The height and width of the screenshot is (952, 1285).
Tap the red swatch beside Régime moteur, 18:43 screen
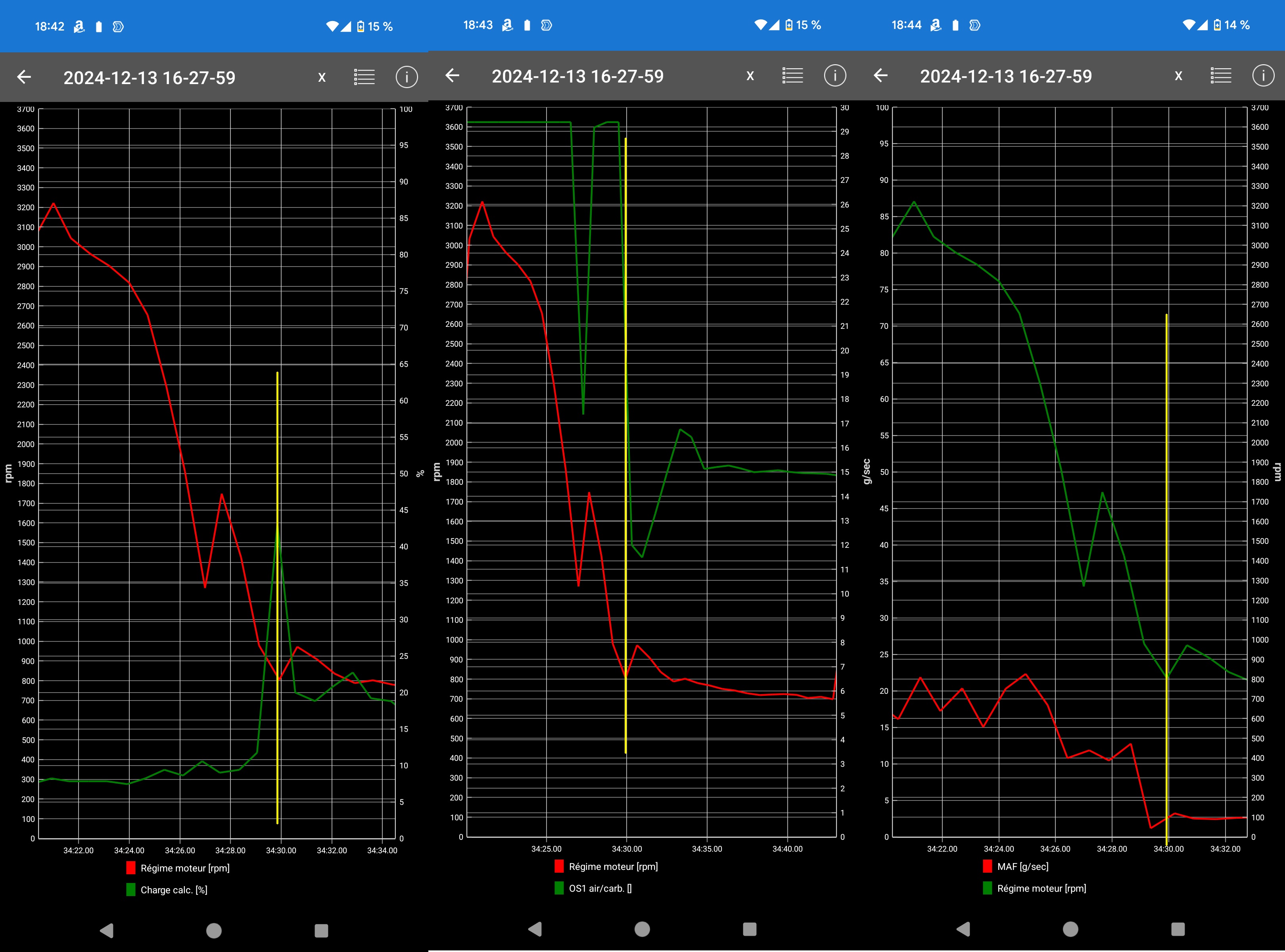pos(559,866)
